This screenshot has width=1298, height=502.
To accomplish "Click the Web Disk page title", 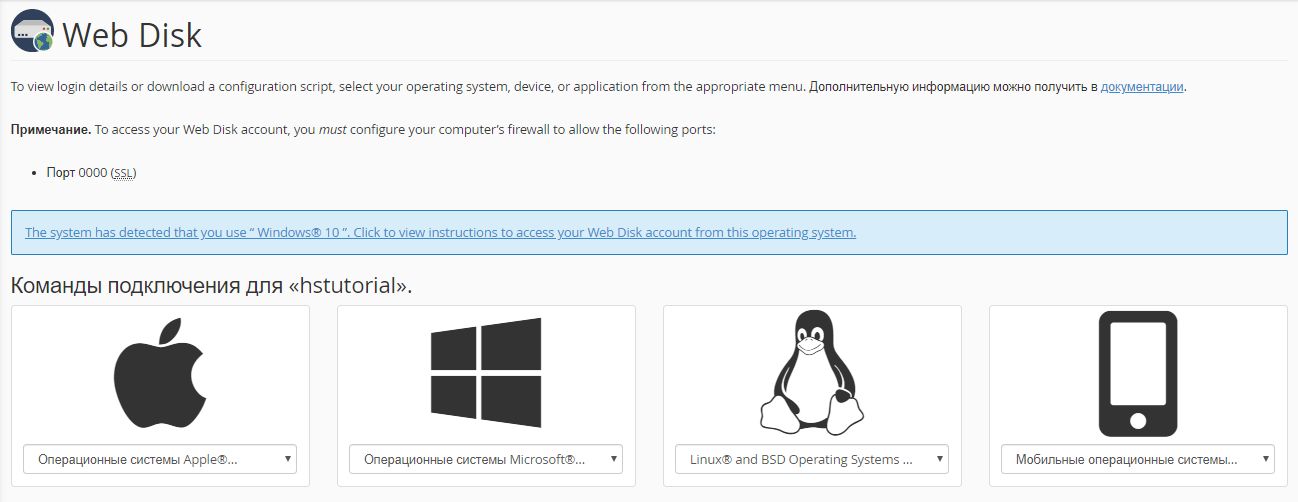I will [x=132, y=36].
